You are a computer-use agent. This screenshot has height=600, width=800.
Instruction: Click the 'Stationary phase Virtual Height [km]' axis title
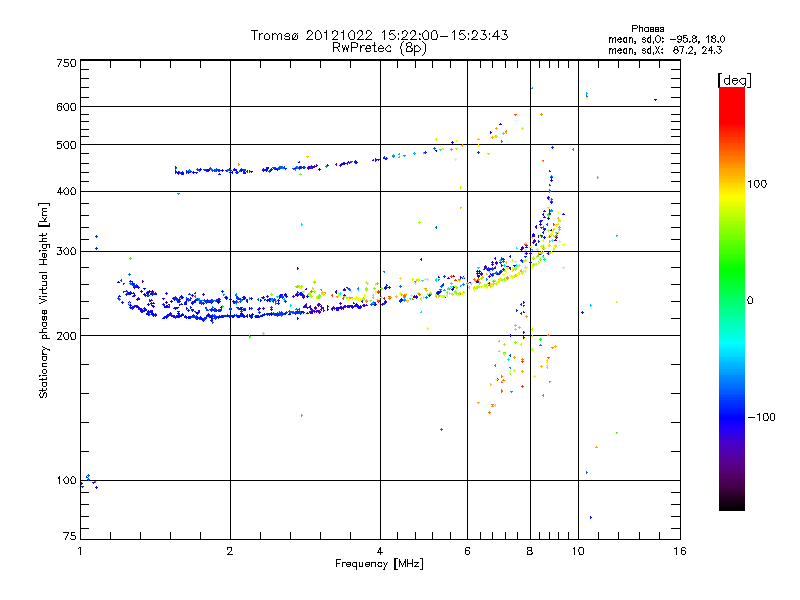(x=44, y=300)
